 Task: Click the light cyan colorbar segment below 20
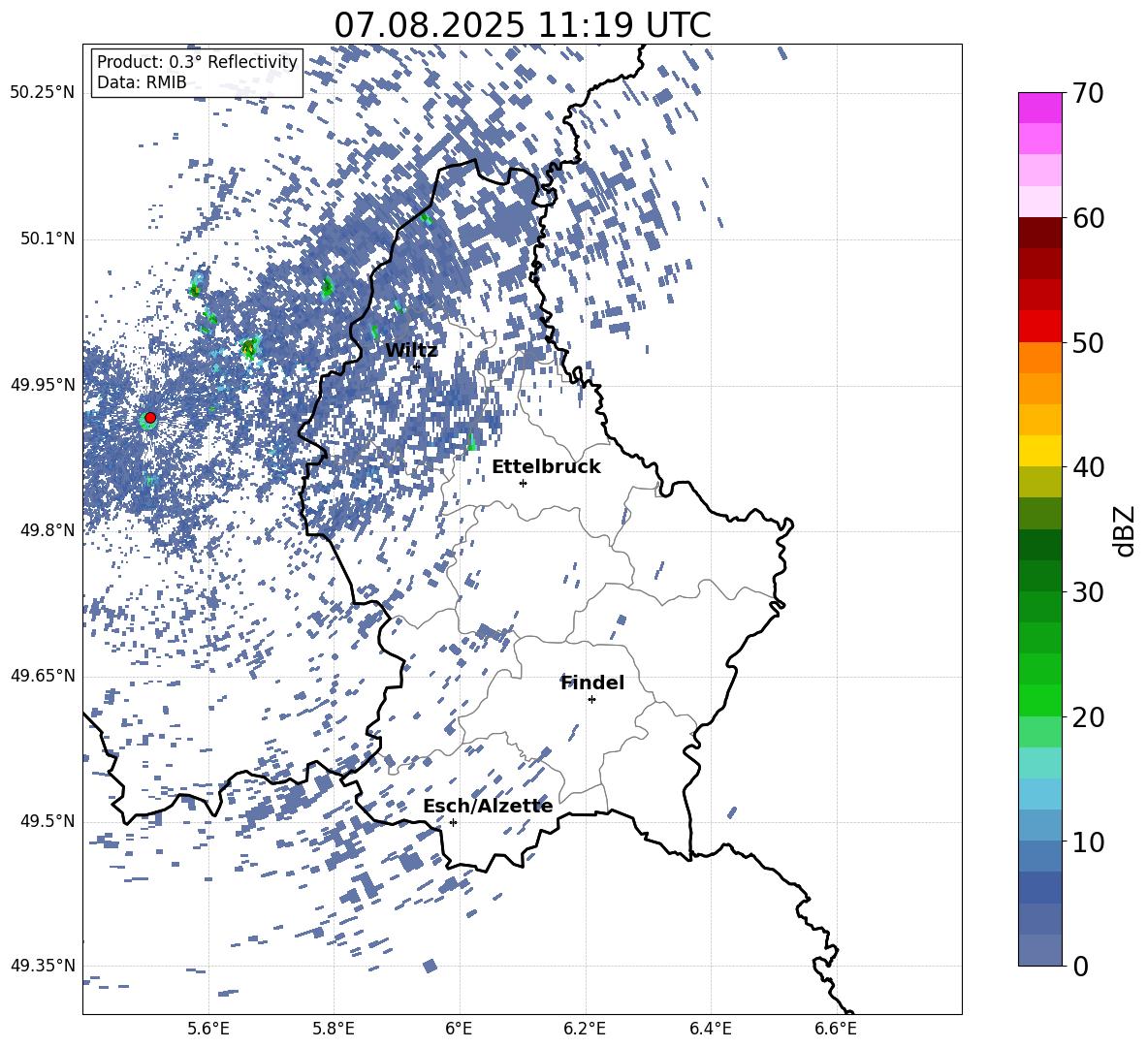pyautogui.click(x=1039, y=763)
